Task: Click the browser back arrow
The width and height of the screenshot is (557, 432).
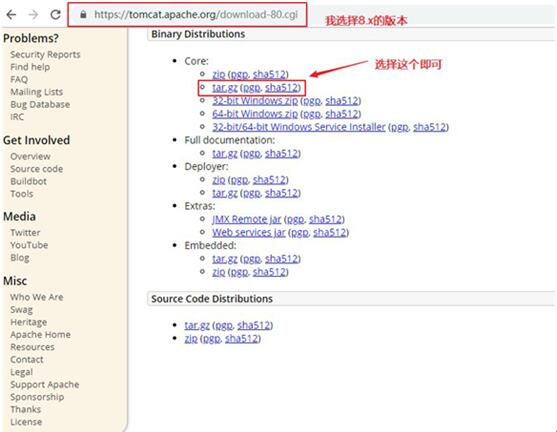Action: point(11,15)
